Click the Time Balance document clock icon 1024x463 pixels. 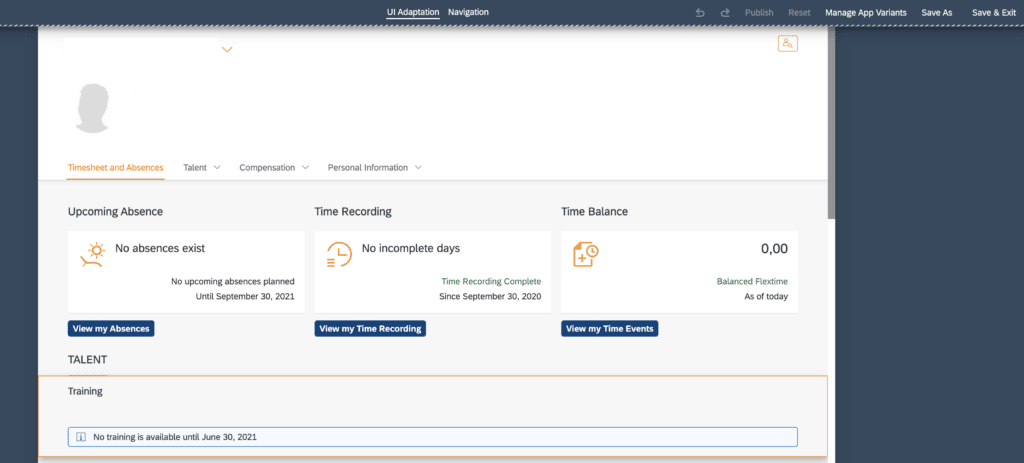pos(585,256)
